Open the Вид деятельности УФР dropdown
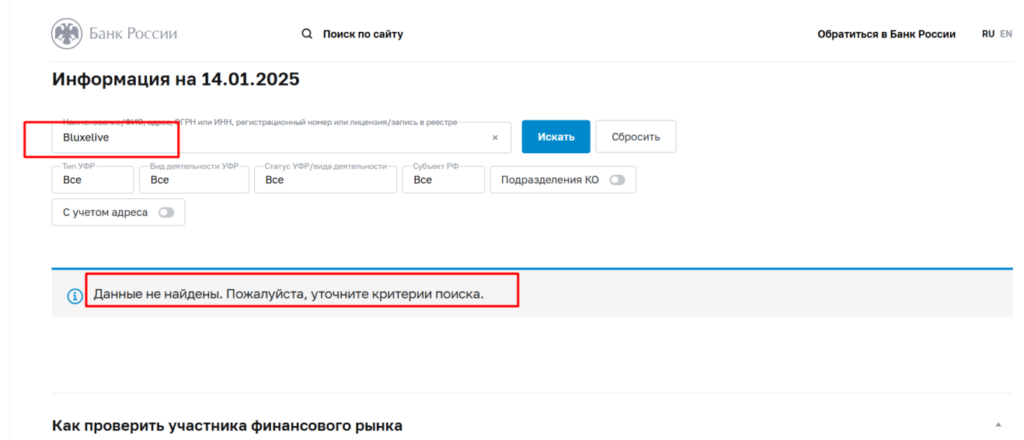The image size is (1024, 440). 194,180
